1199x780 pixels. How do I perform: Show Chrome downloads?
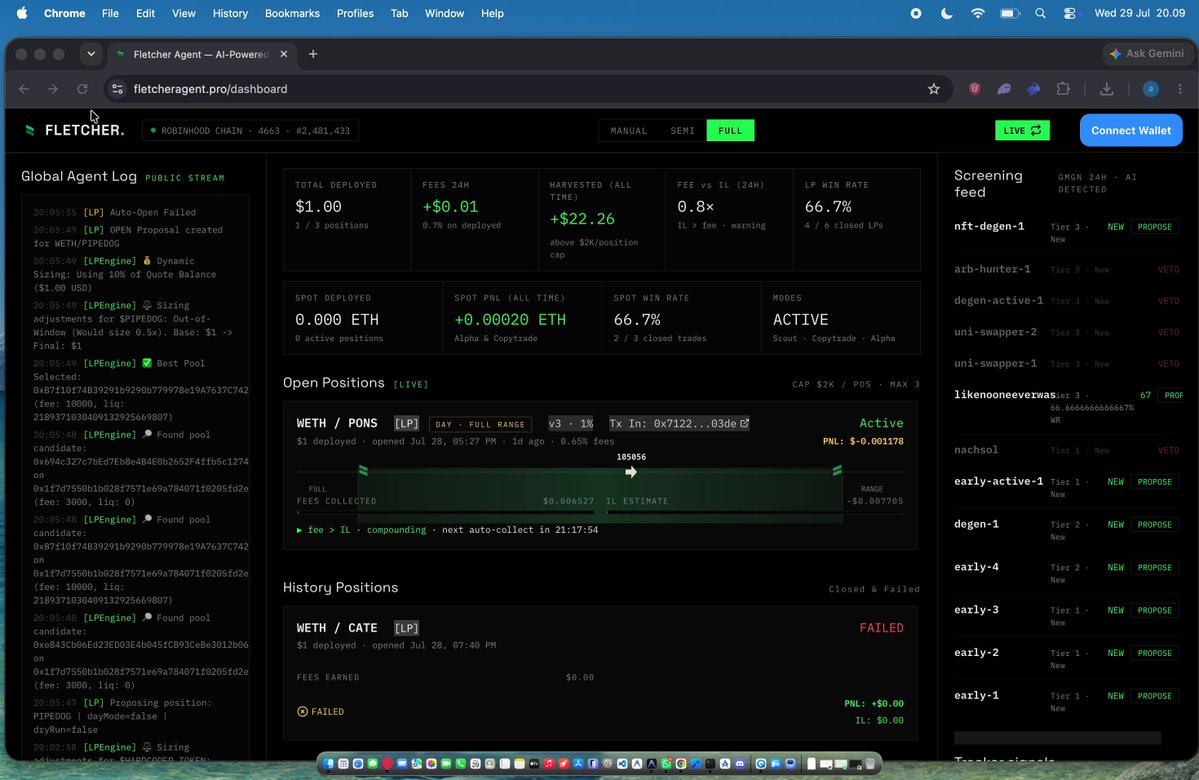pos(1106,89)
